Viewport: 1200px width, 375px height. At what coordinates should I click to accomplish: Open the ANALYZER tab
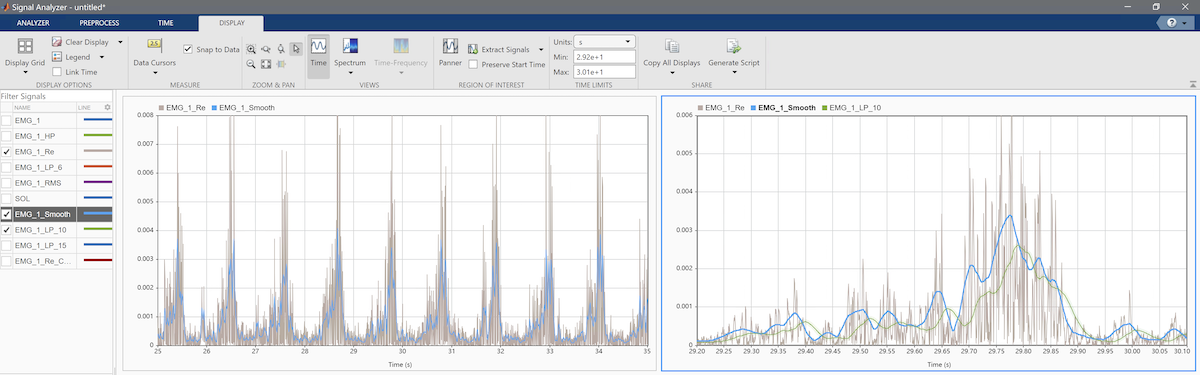coord(33,21)
